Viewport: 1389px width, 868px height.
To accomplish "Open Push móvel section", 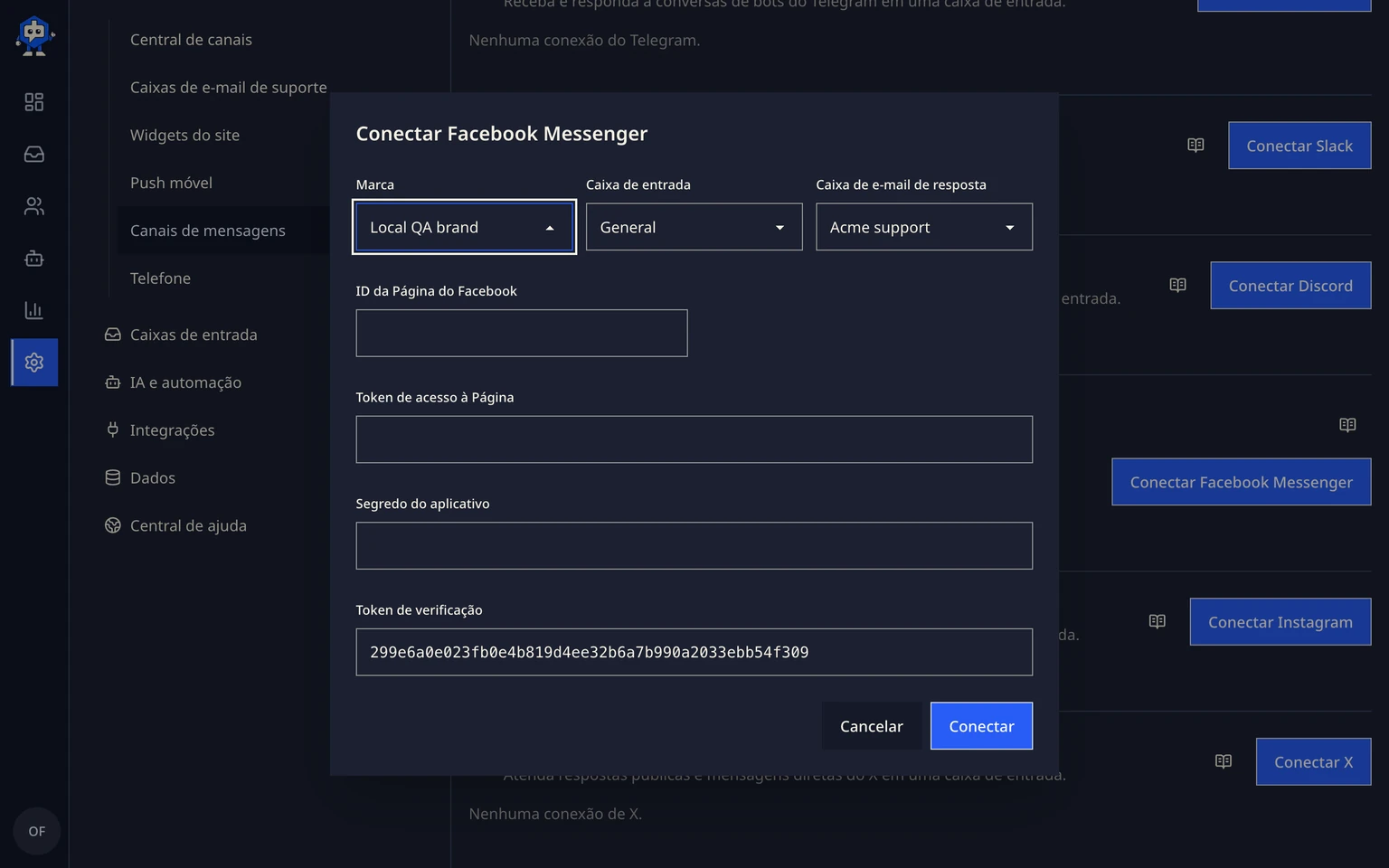I will [x=171, y=183].
